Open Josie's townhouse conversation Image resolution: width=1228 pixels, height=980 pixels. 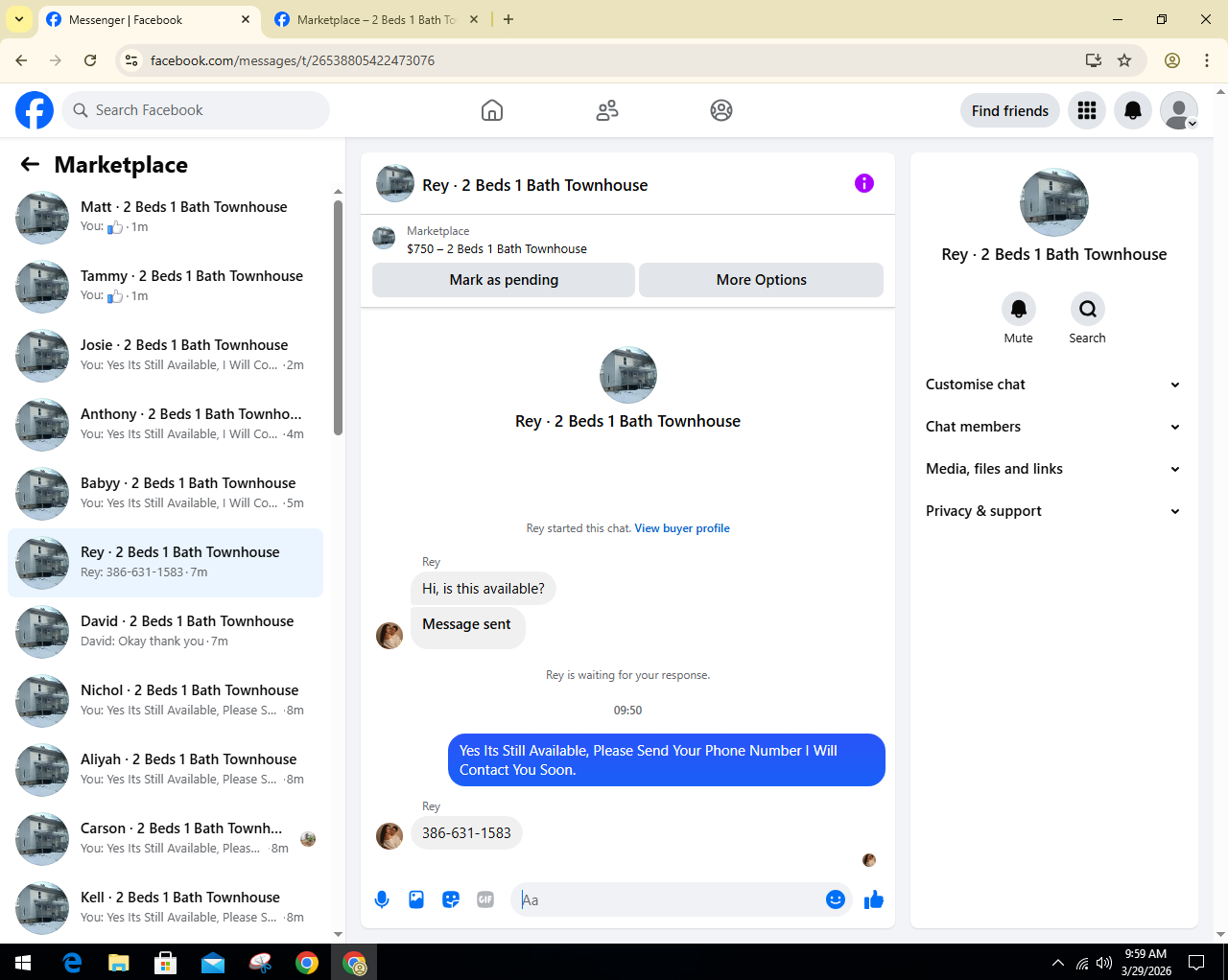pos(165,356)
